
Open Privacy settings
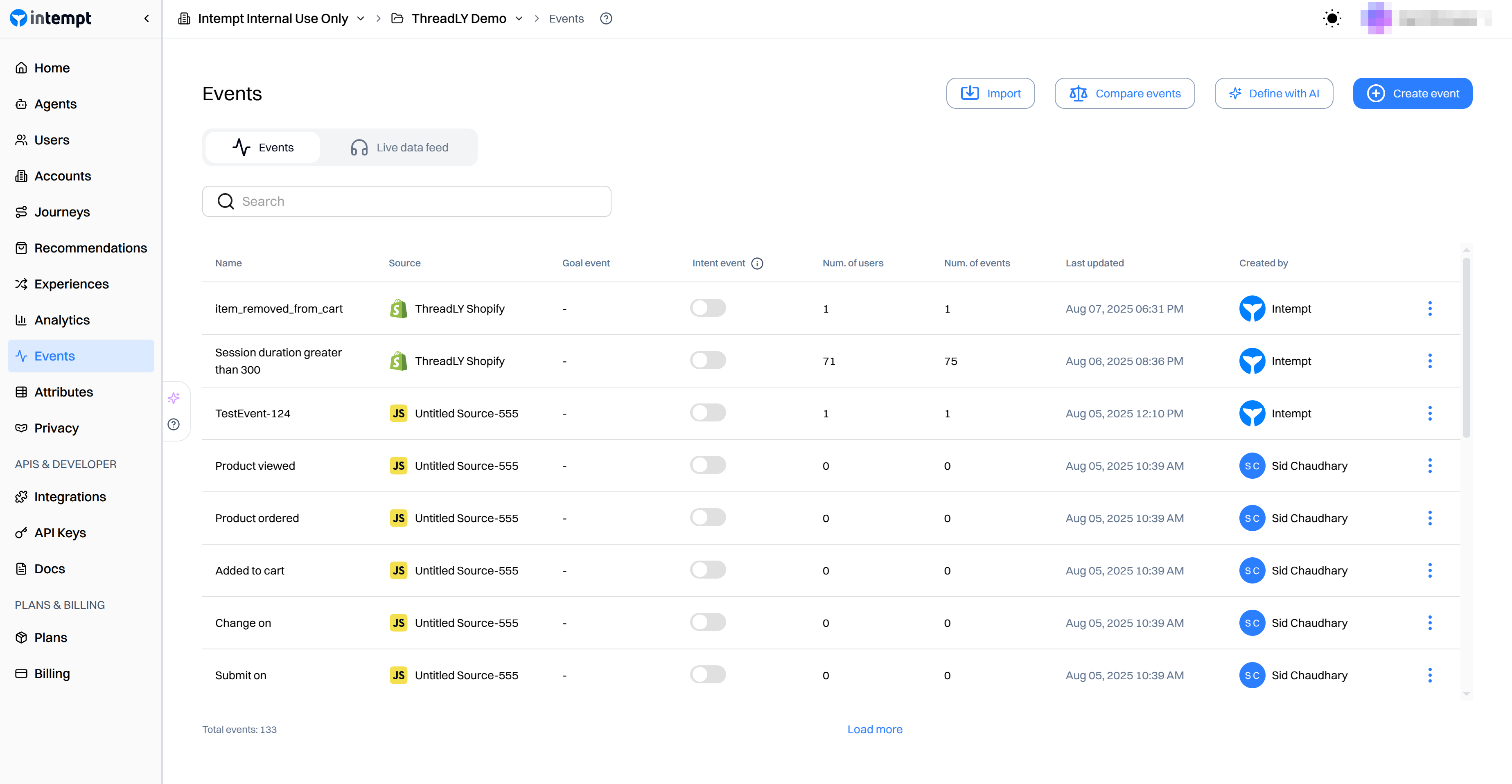[81, 428]
